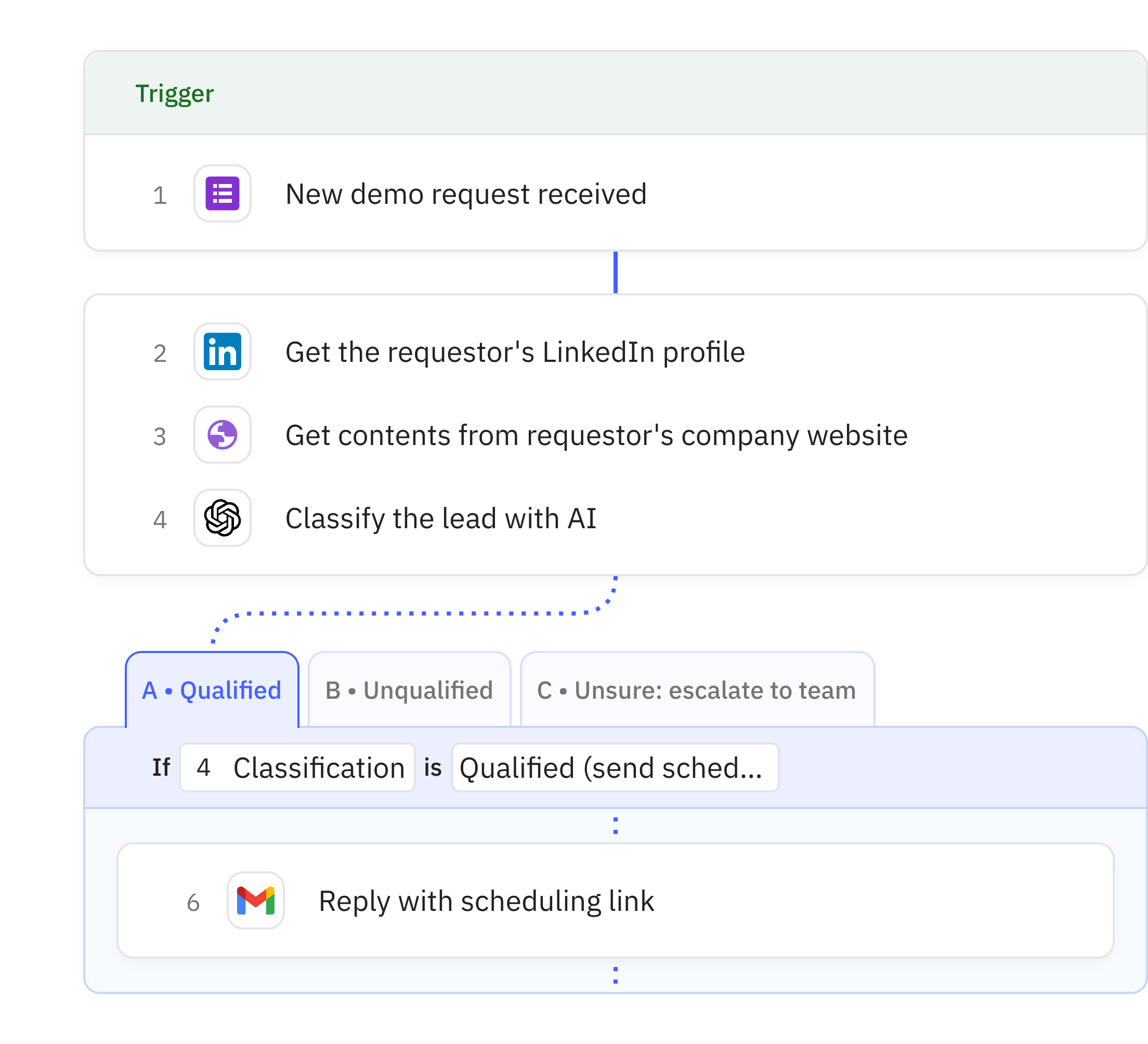Click the purple Google Forms icon

222,193
